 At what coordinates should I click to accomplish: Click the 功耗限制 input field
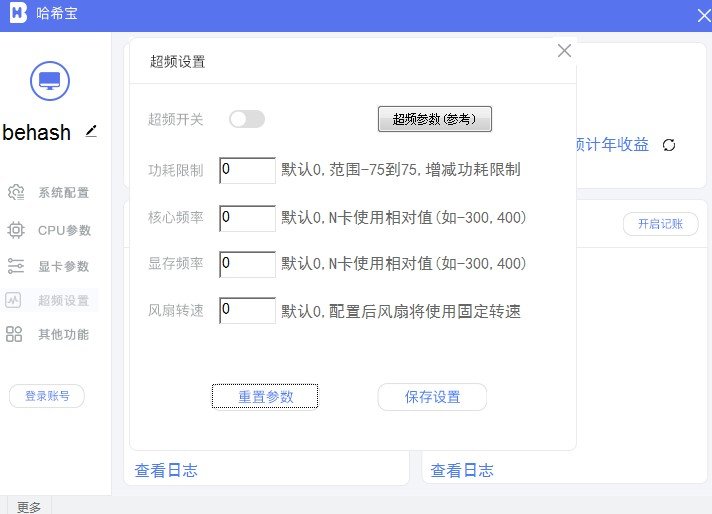(x=247, y=170)
